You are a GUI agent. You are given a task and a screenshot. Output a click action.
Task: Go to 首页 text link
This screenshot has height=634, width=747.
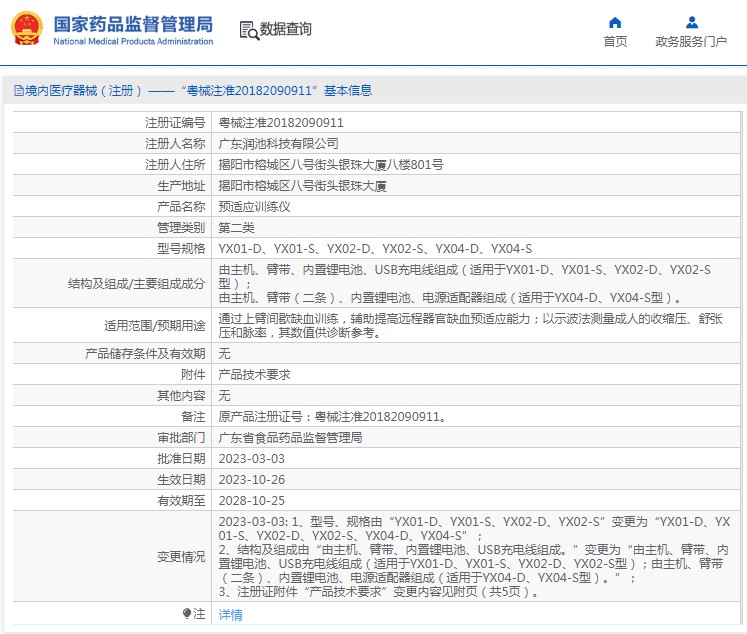[x=615, y=41]
